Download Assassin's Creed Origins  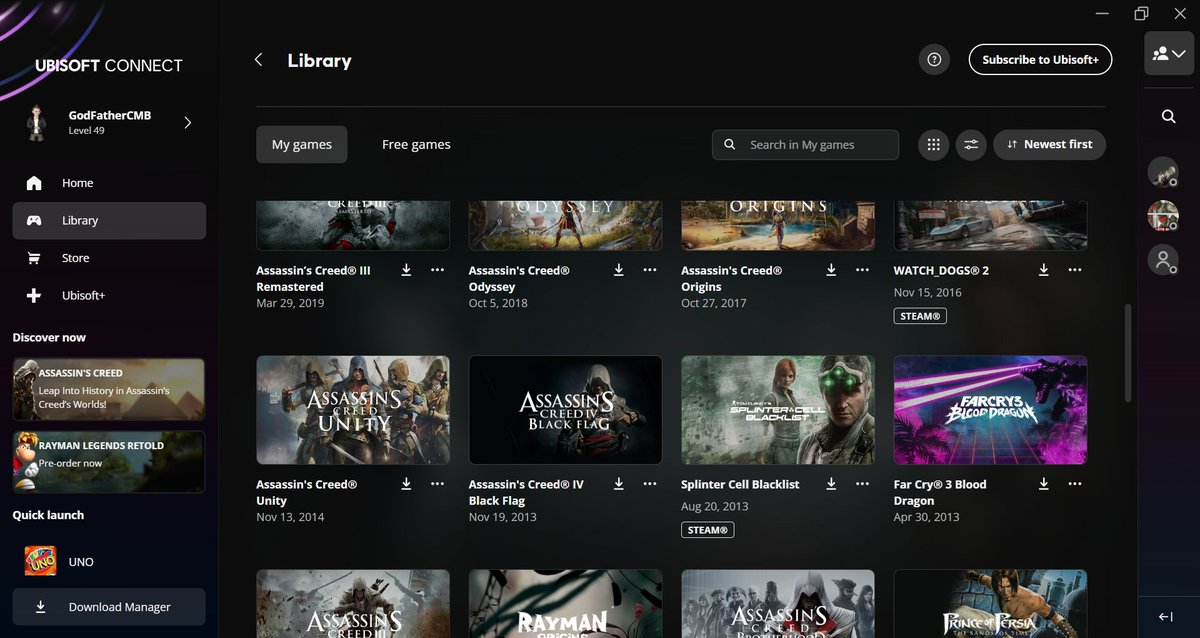[x=831, y=270]
